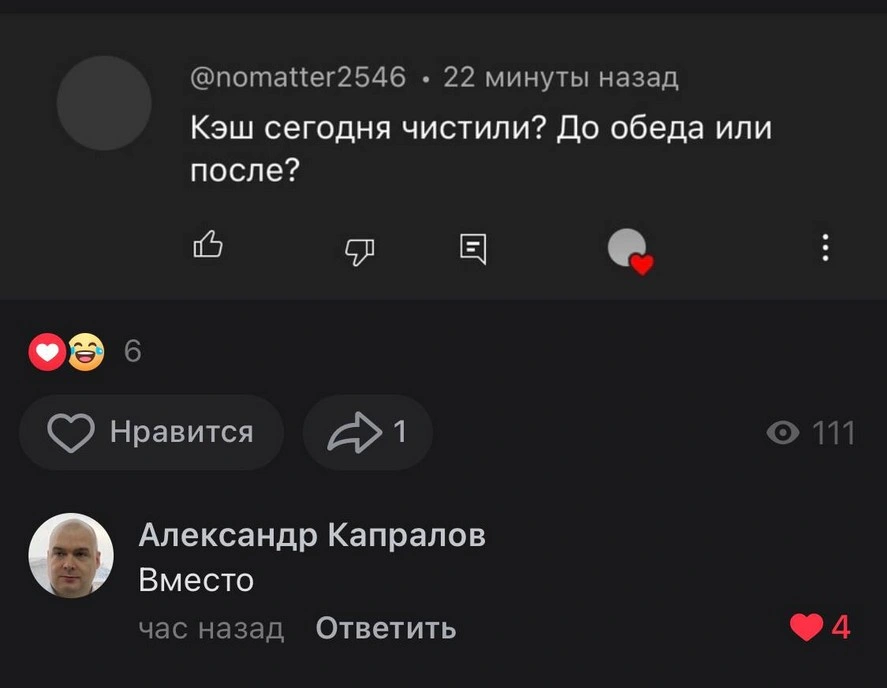The height and width of the screenshot is (688, 887).
Task: Click the thumbs down dislike icon
Action: click(x=358, y=251)
